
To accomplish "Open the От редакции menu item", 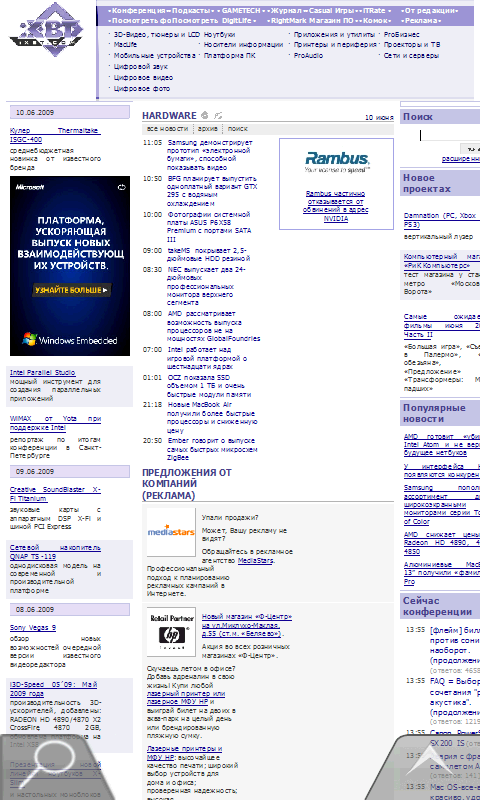I will tap(429, 10).
